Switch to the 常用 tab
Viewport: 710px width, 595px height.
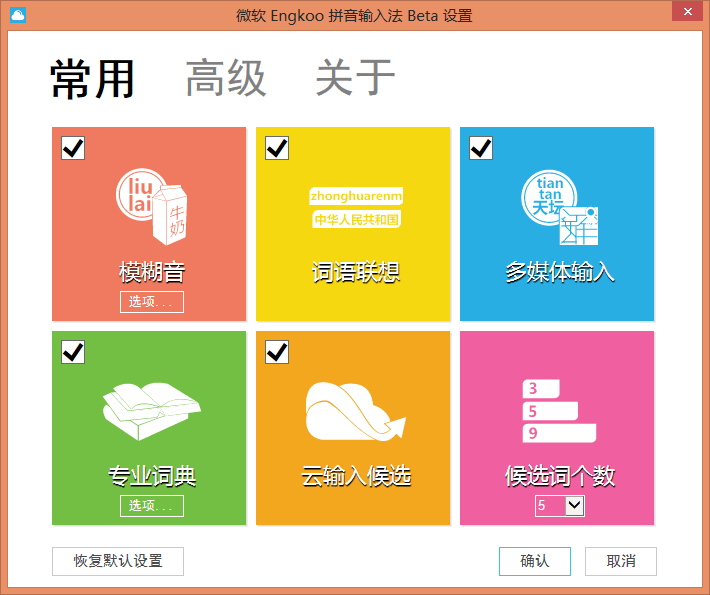click(92, 79)
